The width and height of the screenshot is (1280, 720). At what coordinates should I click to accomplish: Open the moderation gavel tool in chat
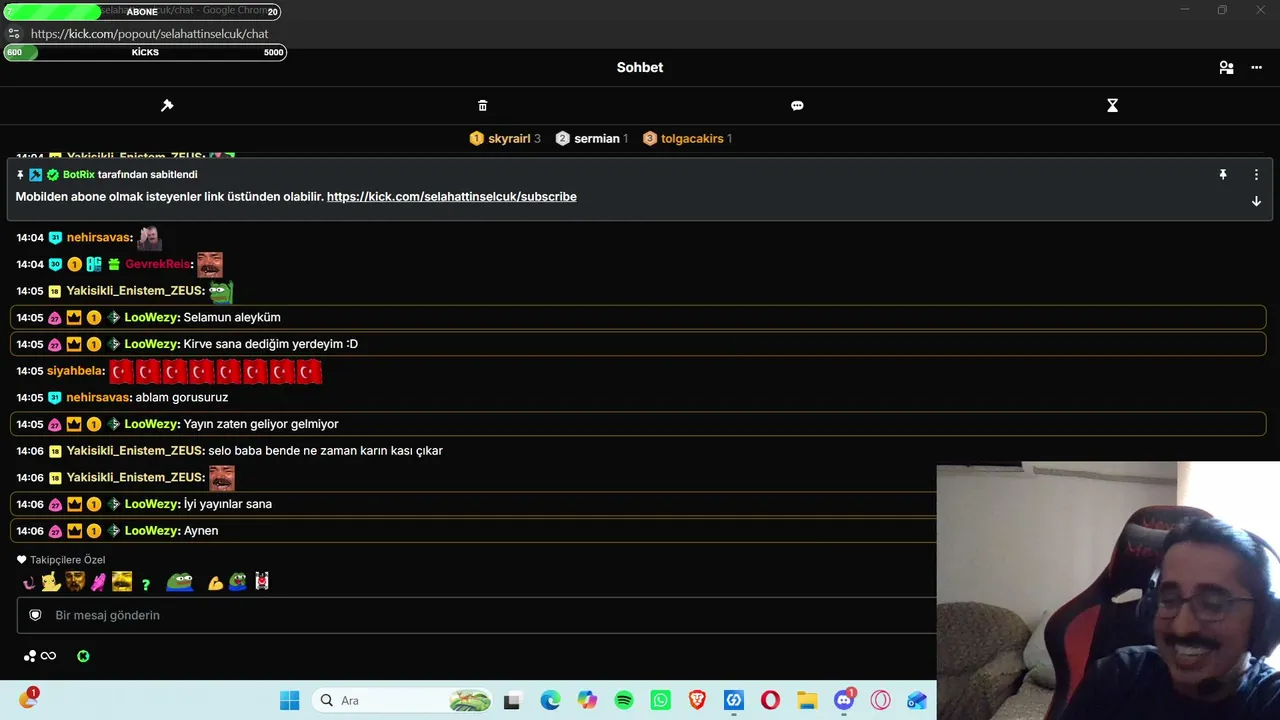click(x=167, y=105)
